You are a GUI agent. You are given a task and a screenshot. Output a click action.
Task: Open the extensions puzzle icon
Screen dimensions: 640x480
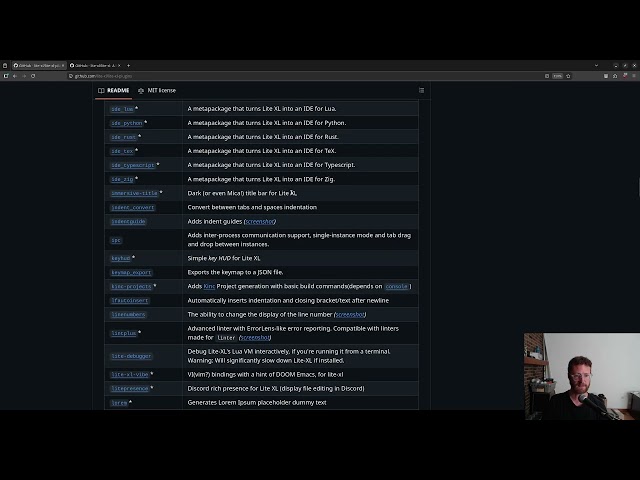615,76
